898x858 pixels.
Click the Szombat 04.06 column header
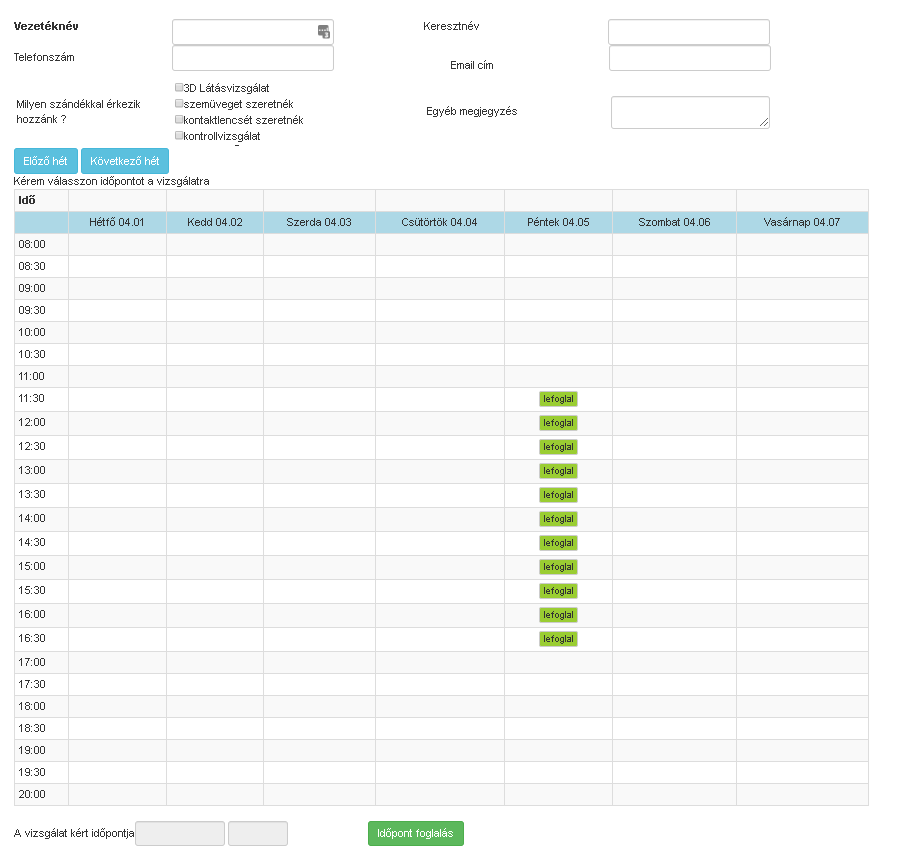pos(674,222)
